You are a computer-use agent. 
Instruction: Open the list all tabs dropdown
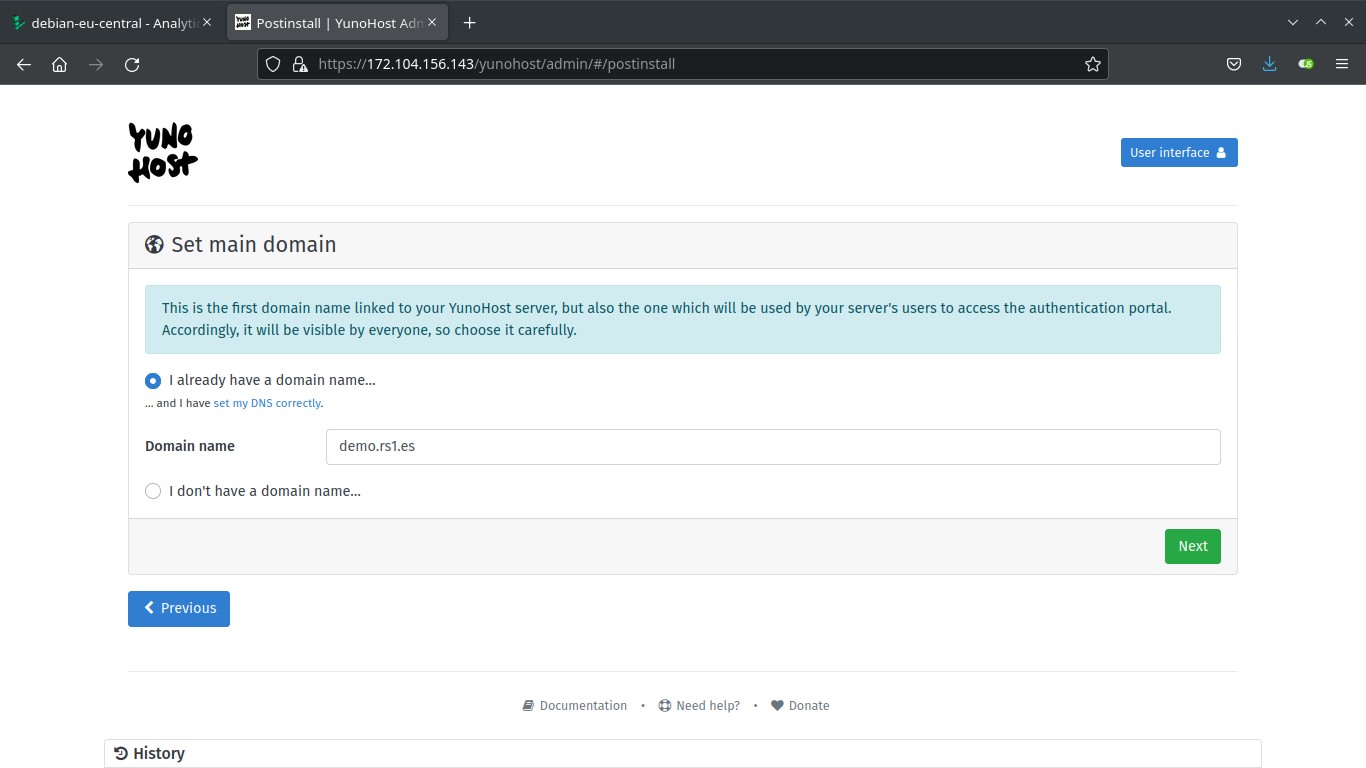(x=1292, y=22)
